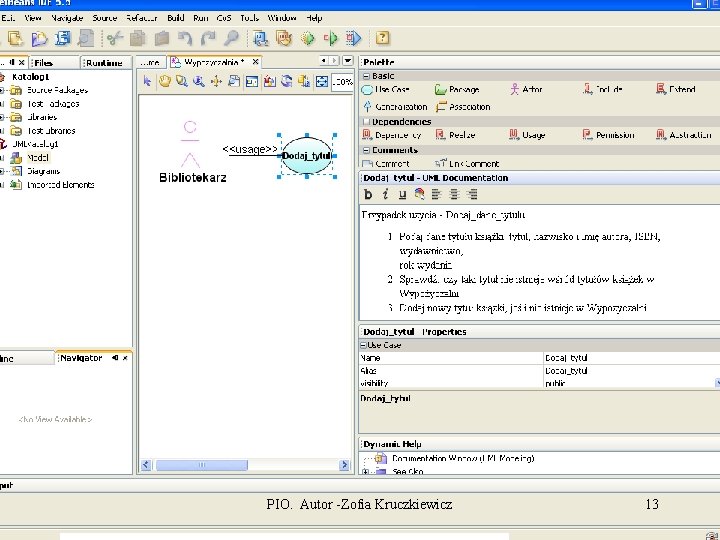This screenshot has width=720, height=540.
Task: Pick Abstraction from the palette
Action: coord(684,135)
